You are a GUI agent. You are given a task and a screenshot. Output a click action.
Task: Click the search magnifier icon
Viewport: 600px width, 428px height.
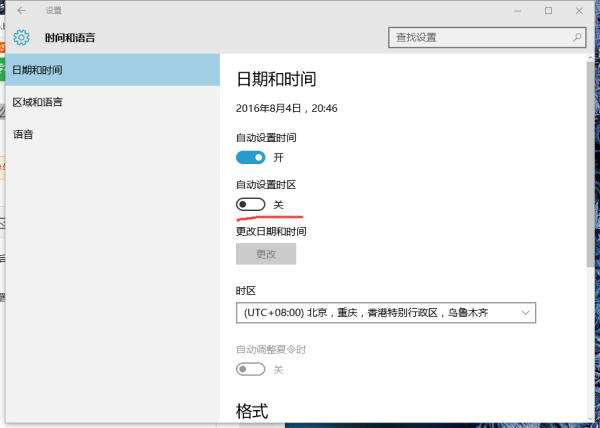577,37
